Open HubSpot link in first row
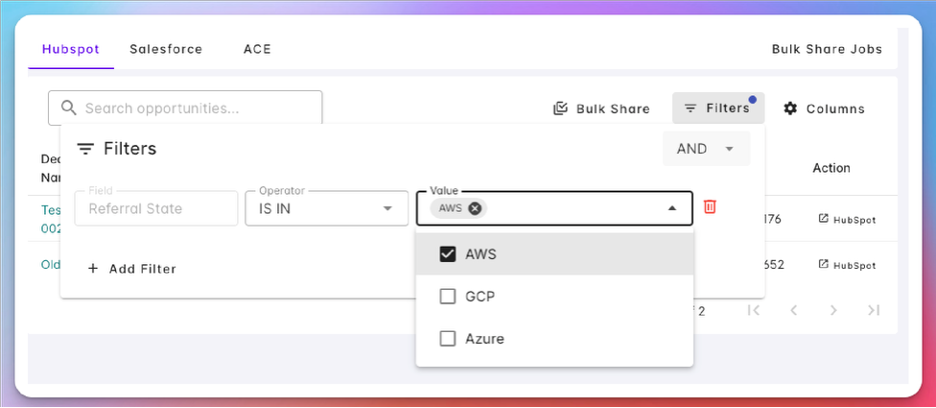The width and height of the screenshot is (936, 408). point(846,219)
